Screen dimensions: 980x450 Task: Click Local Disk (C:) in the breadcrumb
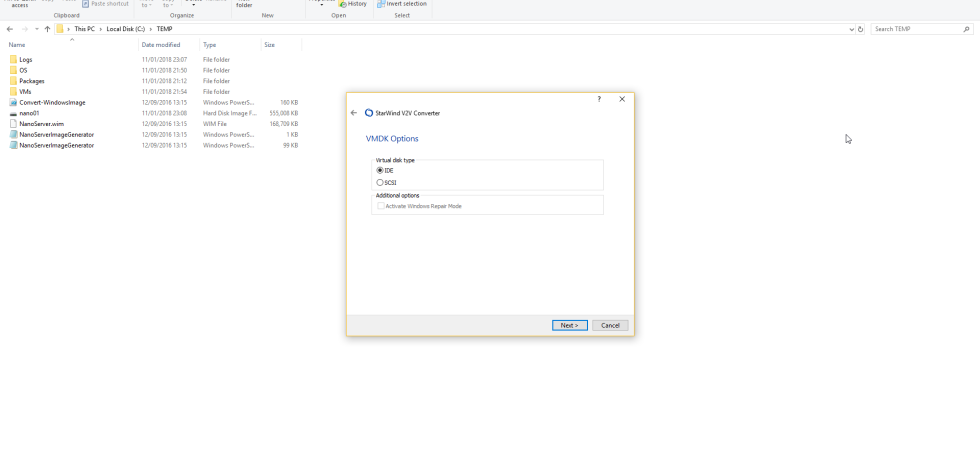(126, 29)
